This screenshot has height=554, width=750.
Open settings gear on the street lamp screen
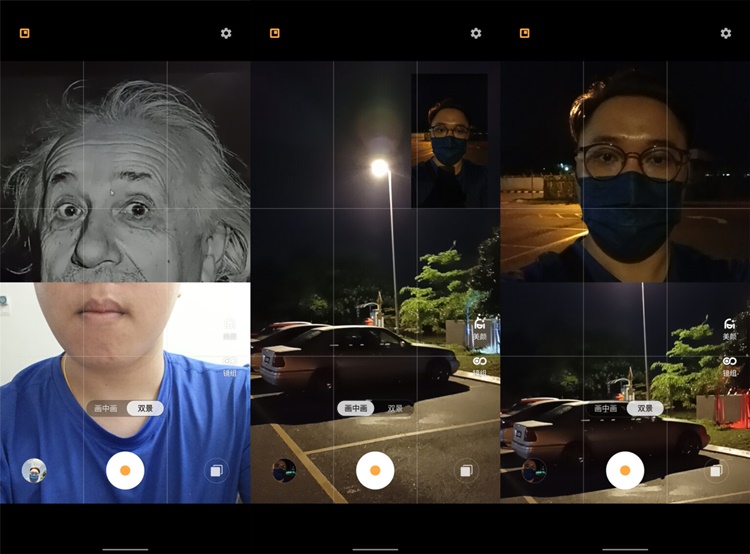click(475, 33)
